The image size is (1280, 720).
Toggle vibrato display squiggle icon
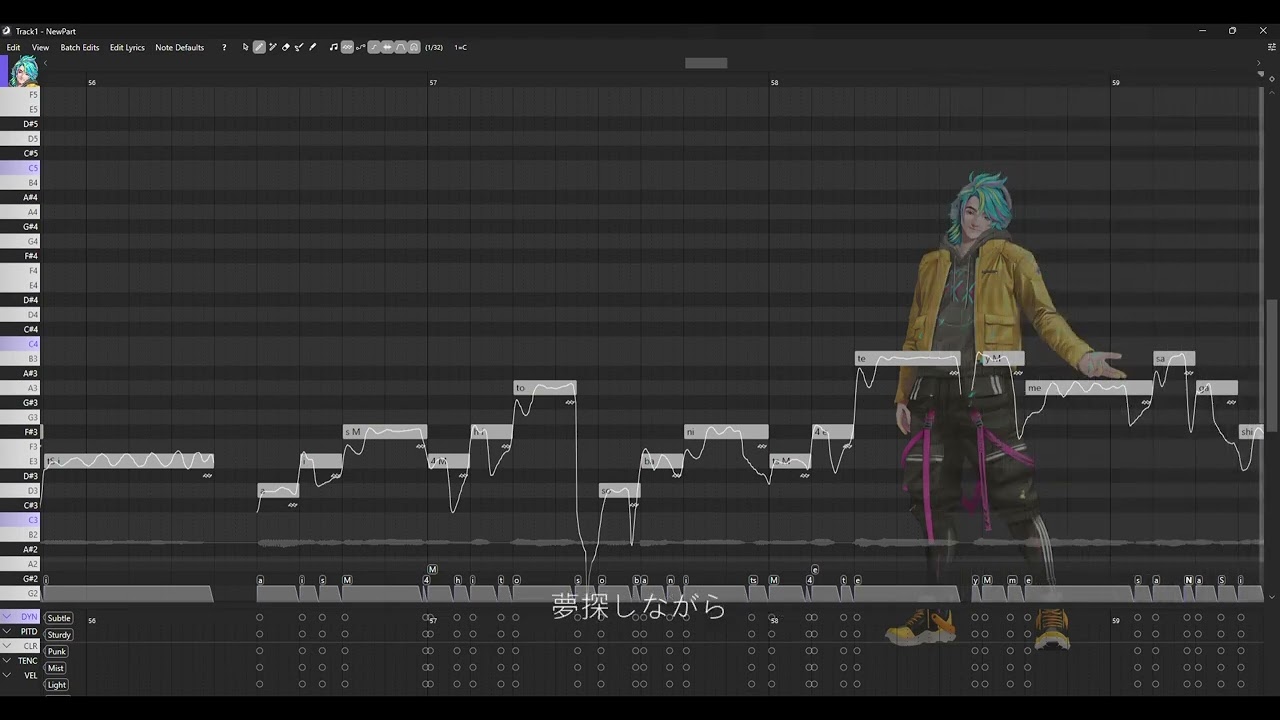click(347, 47)
